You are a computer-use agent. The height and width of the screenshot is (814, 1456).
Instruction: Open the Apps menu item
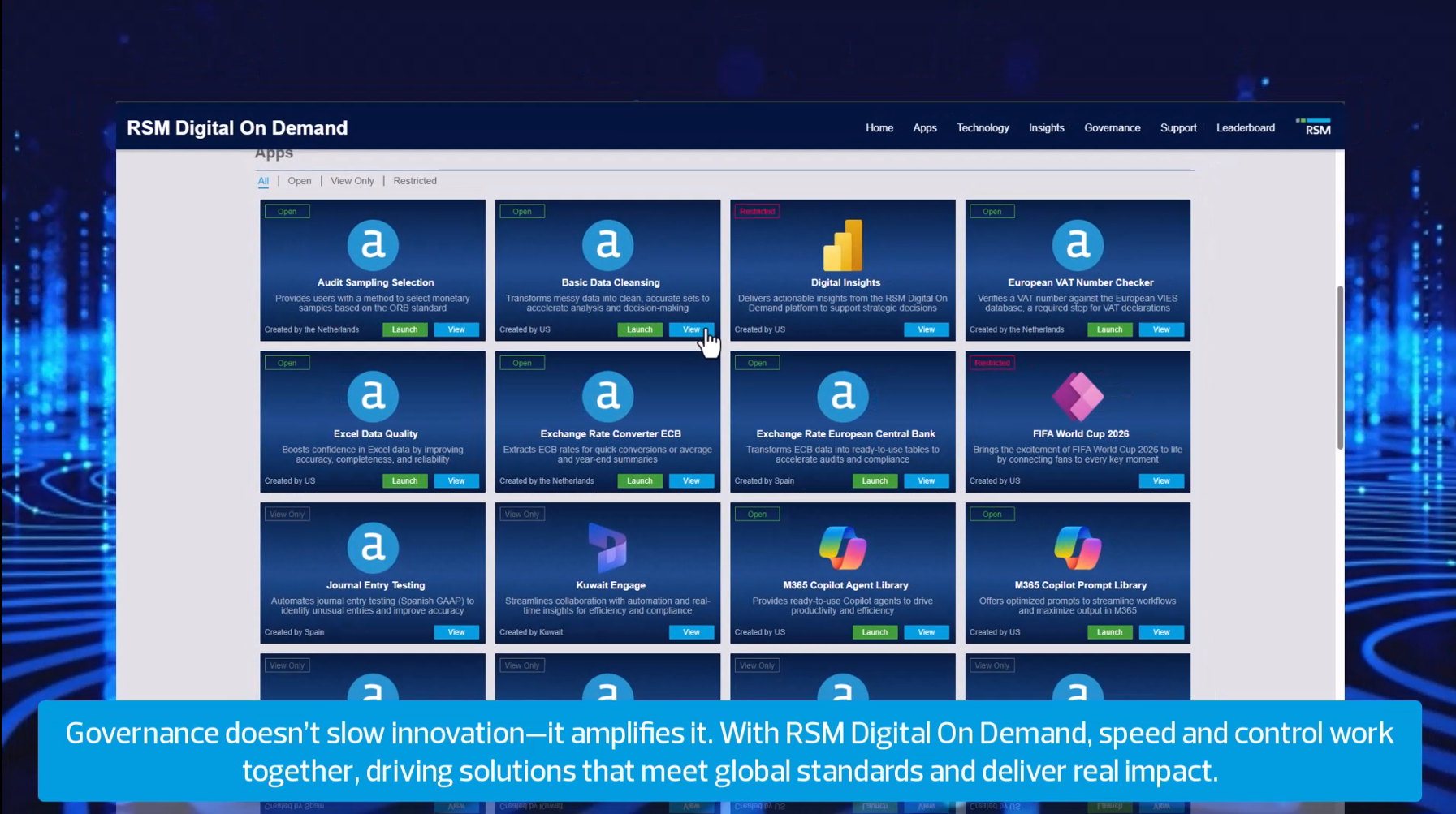[x=925, y=127]
